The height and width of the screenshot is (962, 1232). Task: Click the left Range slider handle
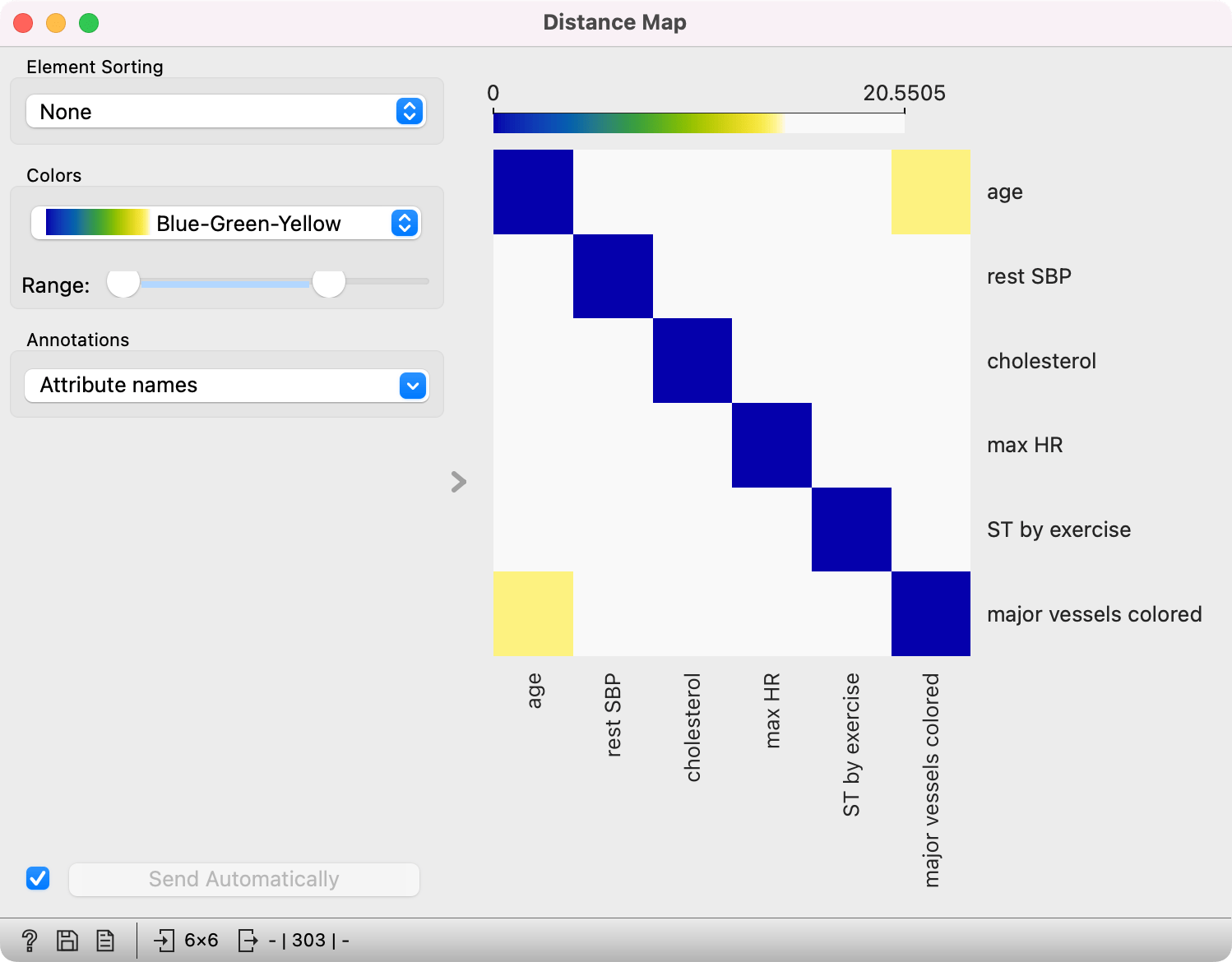coord(123,282)
